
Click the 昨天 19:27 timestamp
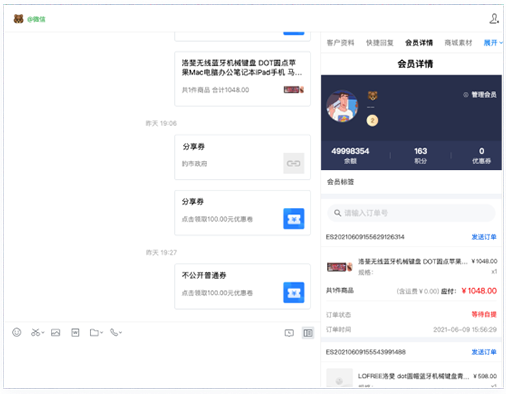tap(161, 252)
